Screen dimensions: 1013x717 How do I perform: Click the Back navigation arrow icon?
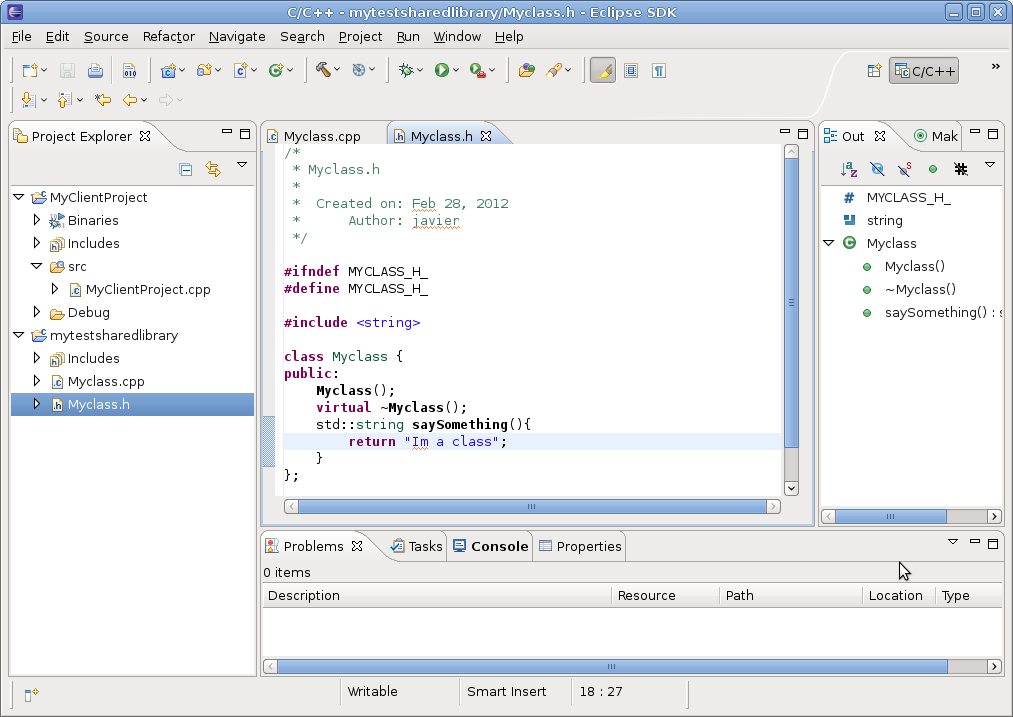131,99
